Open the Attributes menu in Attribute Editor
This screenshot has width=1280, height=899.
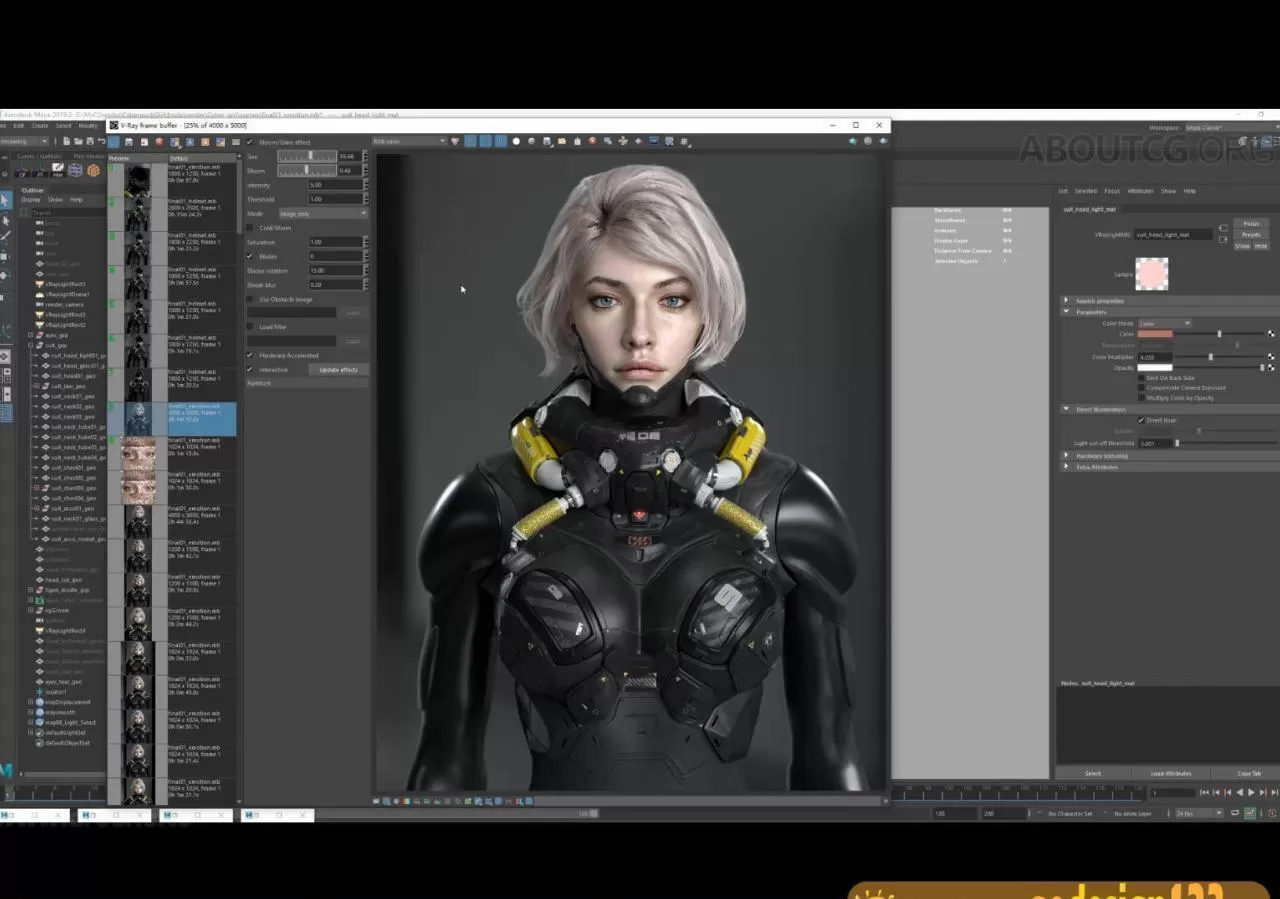pos(1139,190)
